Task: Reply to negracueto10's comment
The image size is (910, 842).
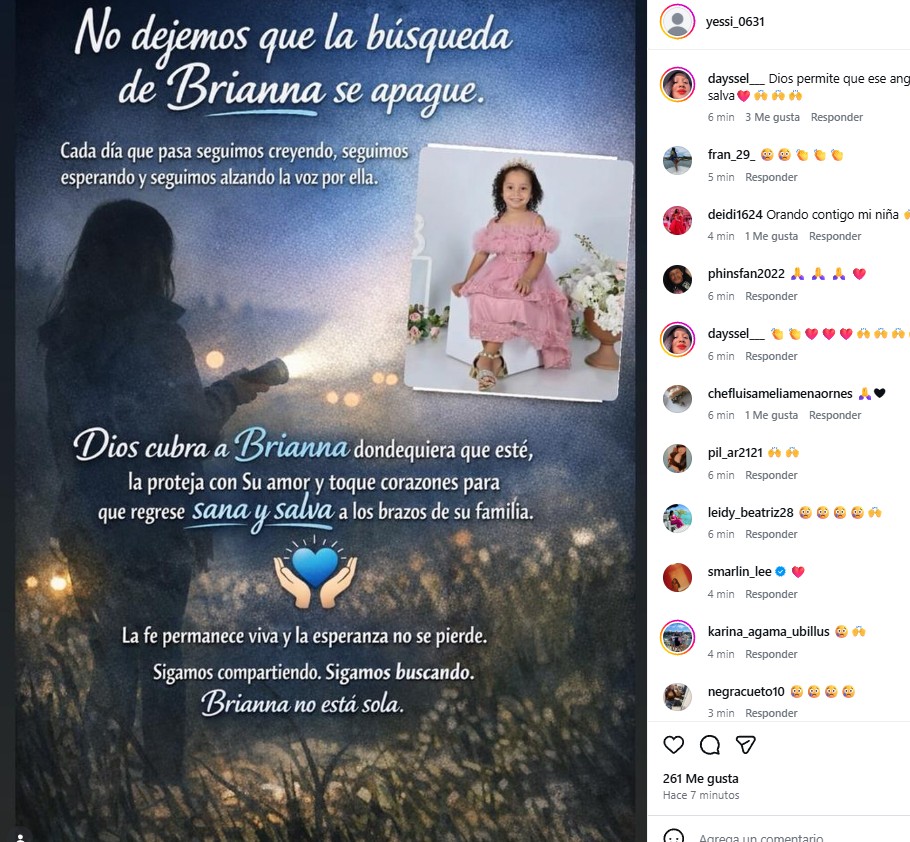Action: click(x=771, y=713)
